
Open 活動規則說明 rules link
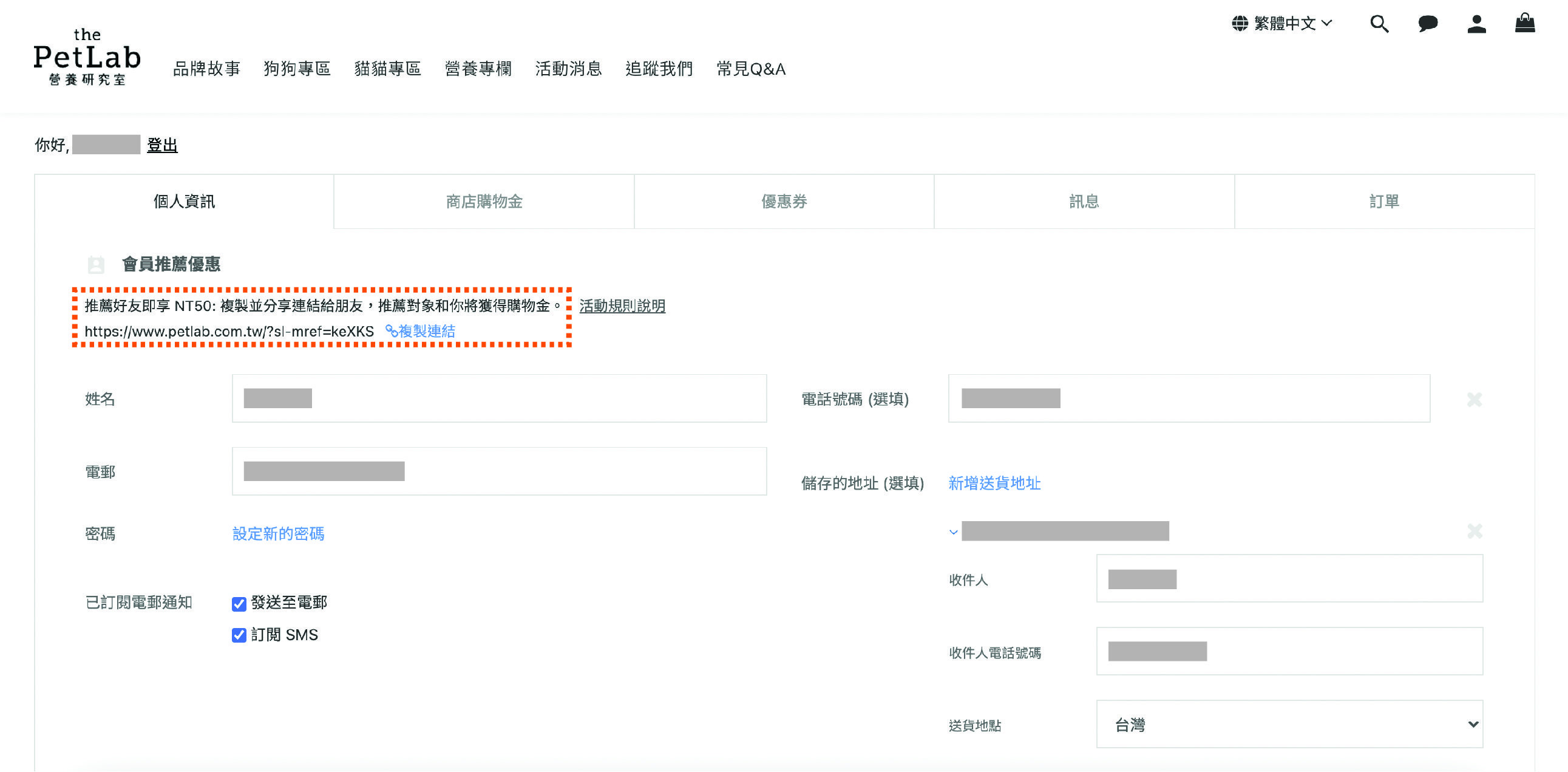pyautogui.click(x=622, y=306)
